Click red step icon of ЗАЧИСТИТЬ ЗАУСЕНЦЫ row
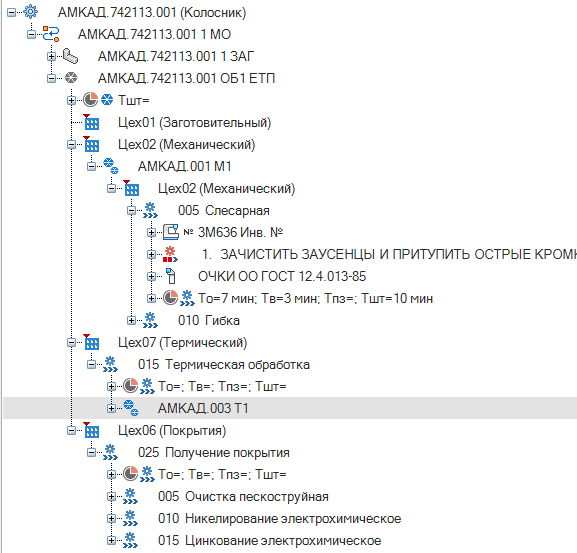Viewport: 577px width, 553px height. click(x=170, y=254)
